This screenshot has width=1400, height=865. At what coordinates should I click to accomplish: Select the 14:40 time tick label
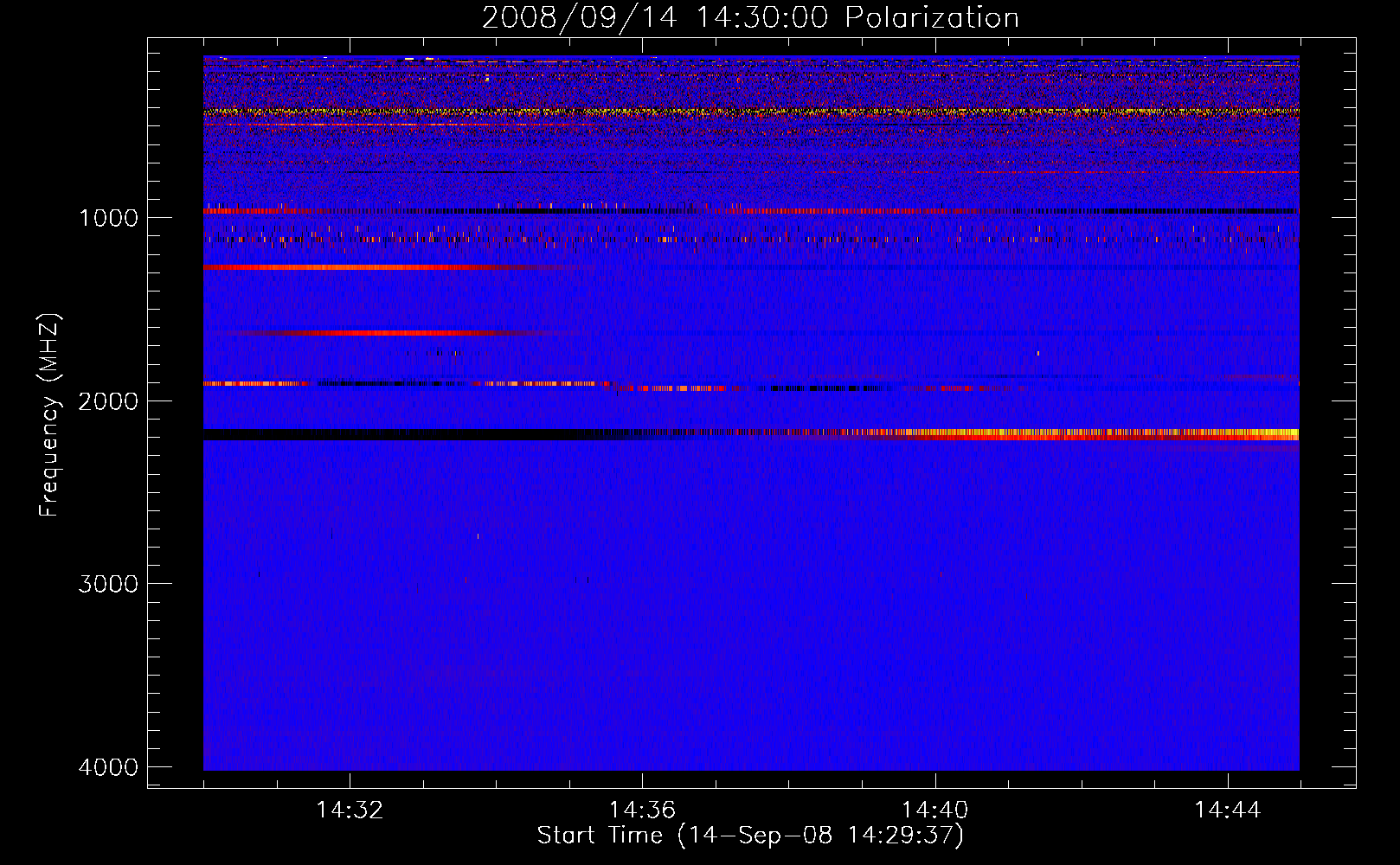[x=934, y=811]
